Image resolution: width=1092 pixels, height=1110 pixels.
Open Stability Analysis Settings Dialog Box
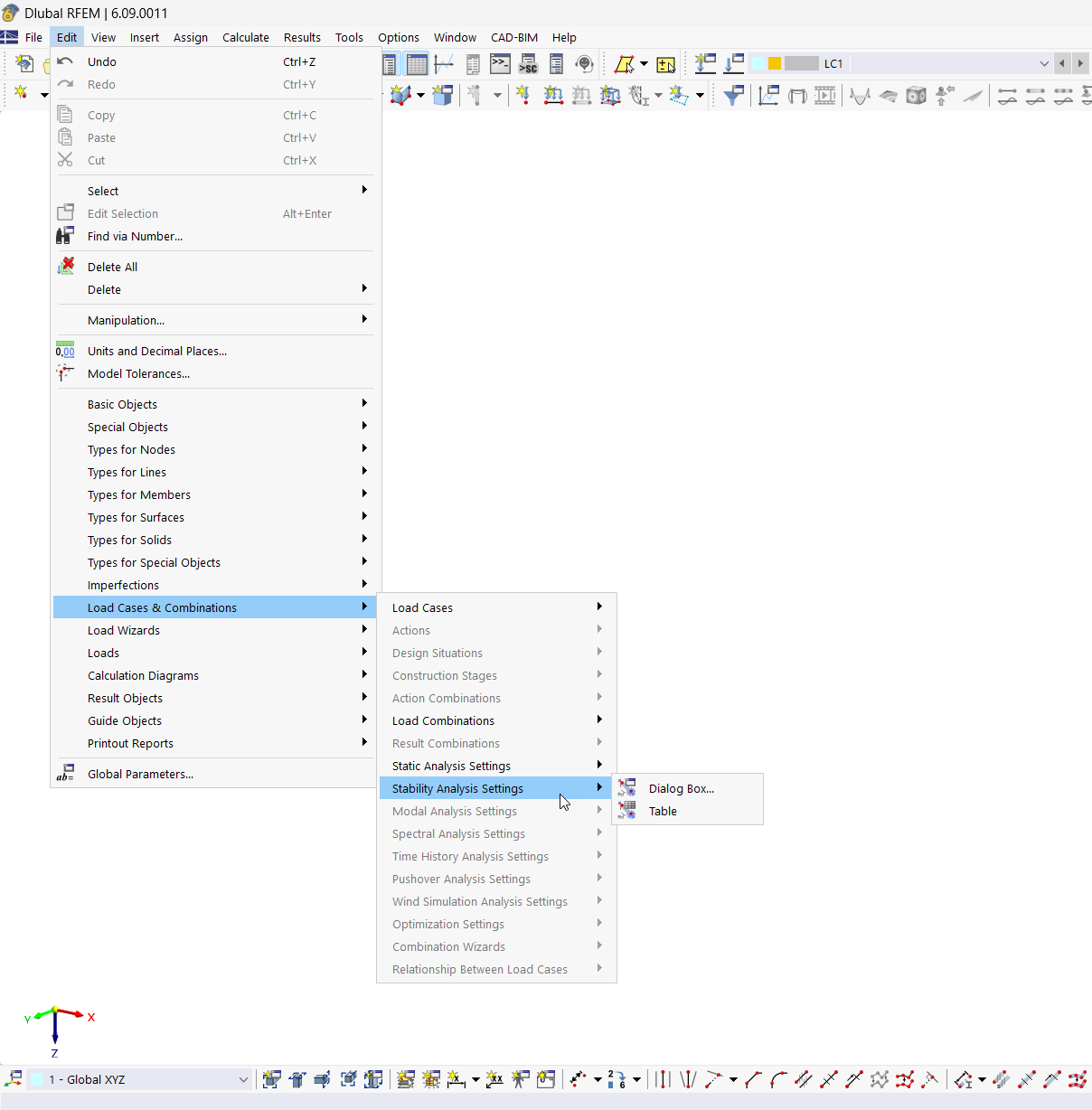(x=688, y=788)
